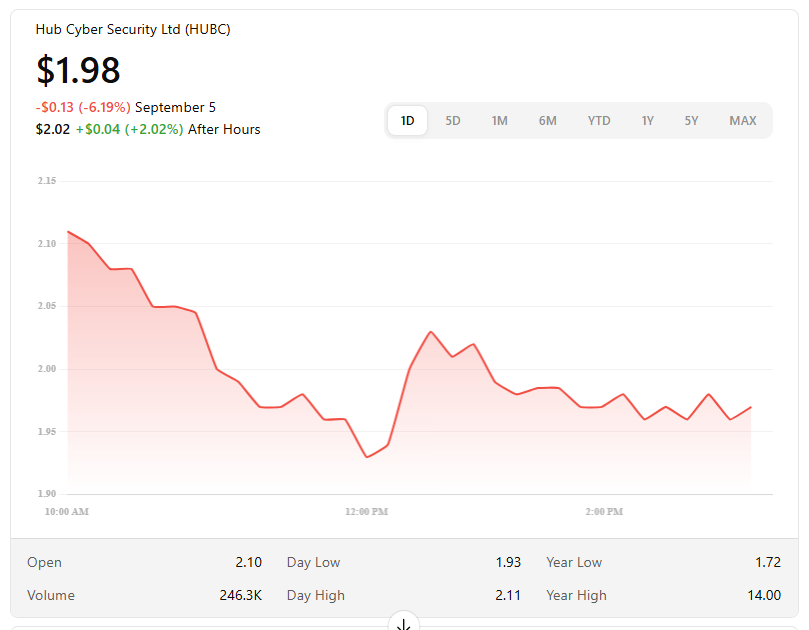Image resolution: width=809 pixels, height=630 pixels.
Task: Click the chart's opening peak at 10:00 AM
Action: (68, 231)
